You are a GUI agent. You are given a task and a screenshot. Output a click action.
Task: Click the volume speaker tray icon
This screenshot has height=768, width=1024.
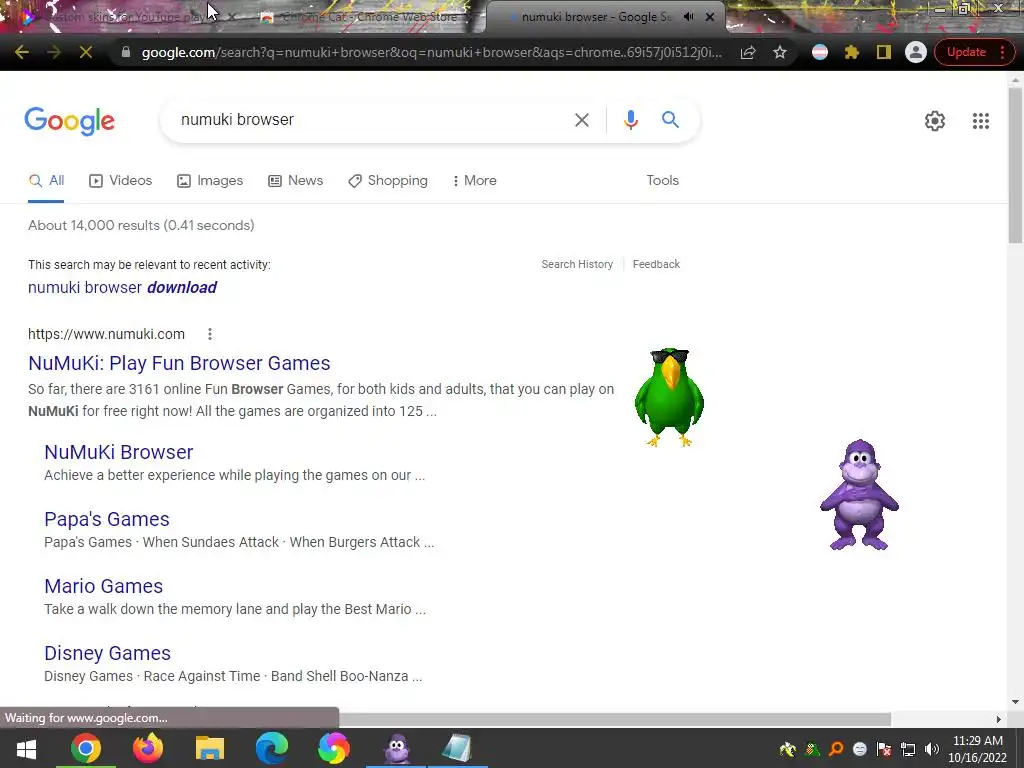(932, 749)
